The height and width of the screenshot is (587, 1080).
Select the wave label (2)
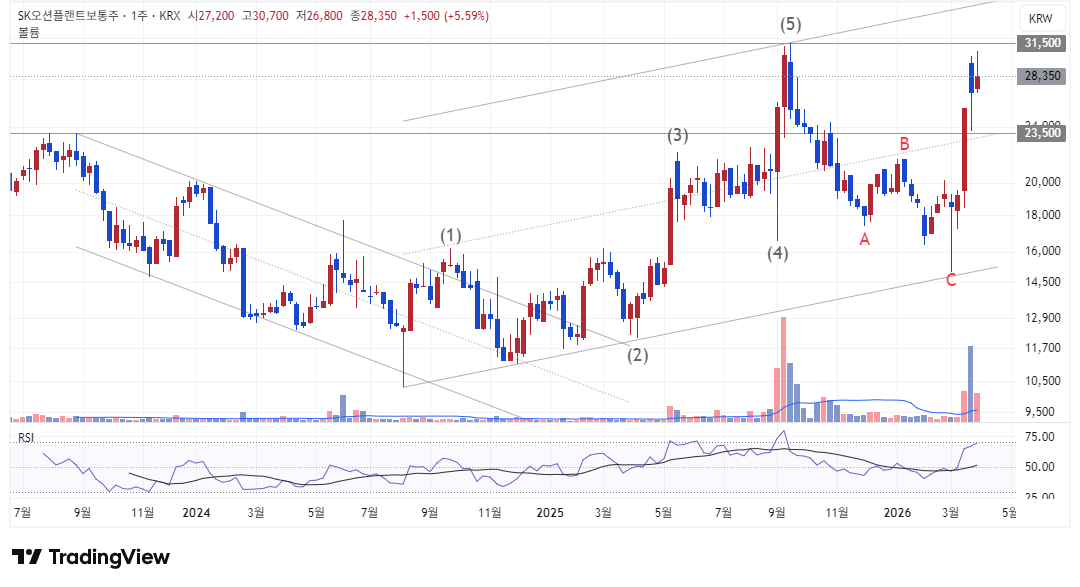637,356
